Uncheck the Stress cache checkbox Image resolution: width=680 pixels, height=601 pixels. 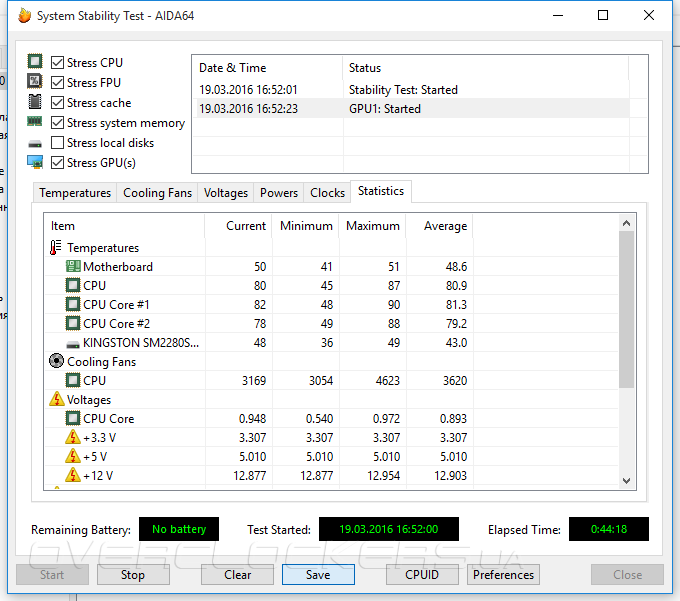tap(57, 102)
